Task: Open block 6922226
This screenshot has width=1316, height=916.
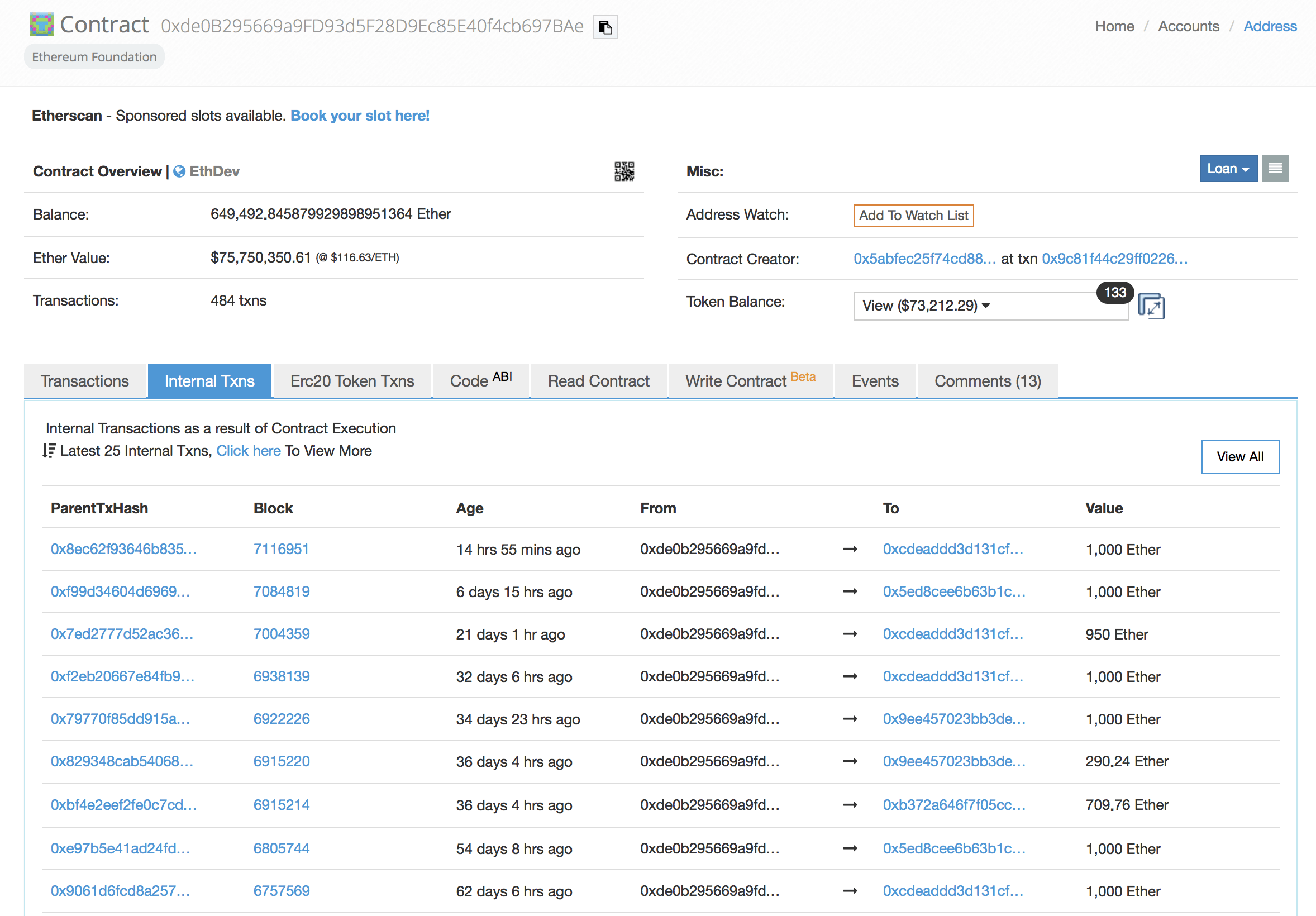Action: [282, 719]
